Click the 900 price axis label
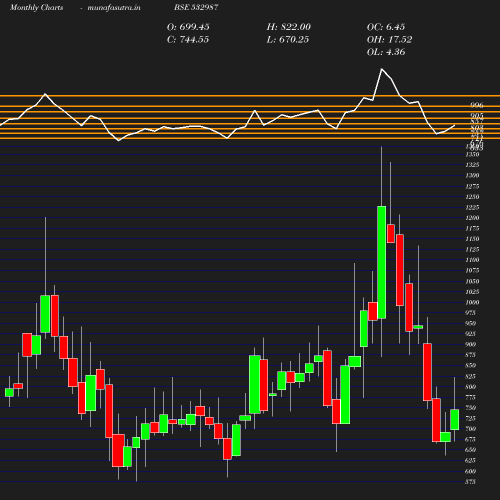The width and height of the screenshot is (500, 500). point(470,344)
